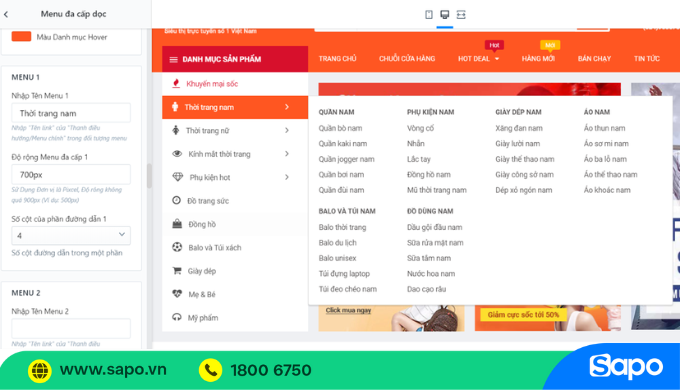
Task: Open the Hot Deal dropdown arrow
Action: [x=497, y=59]
